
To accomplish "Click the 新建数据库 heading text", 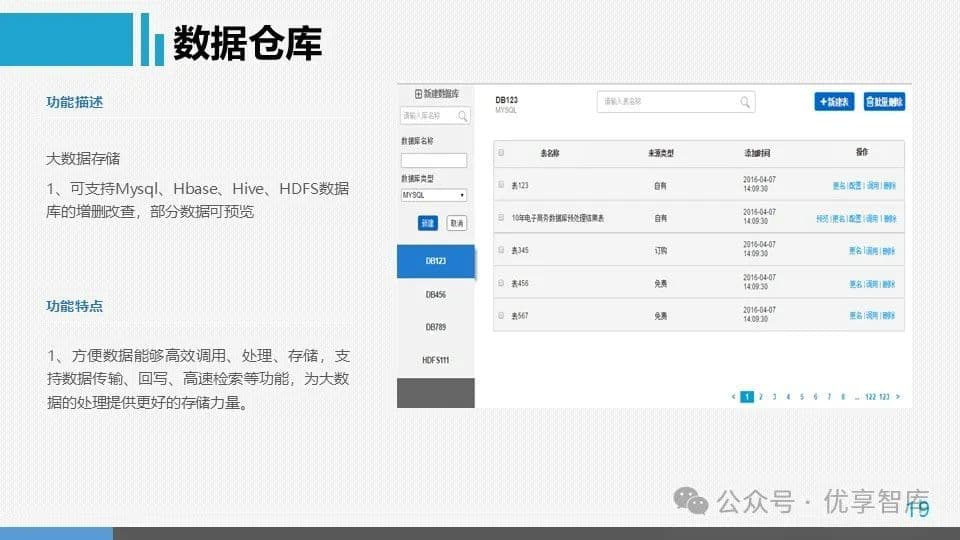I will [441, 94].
